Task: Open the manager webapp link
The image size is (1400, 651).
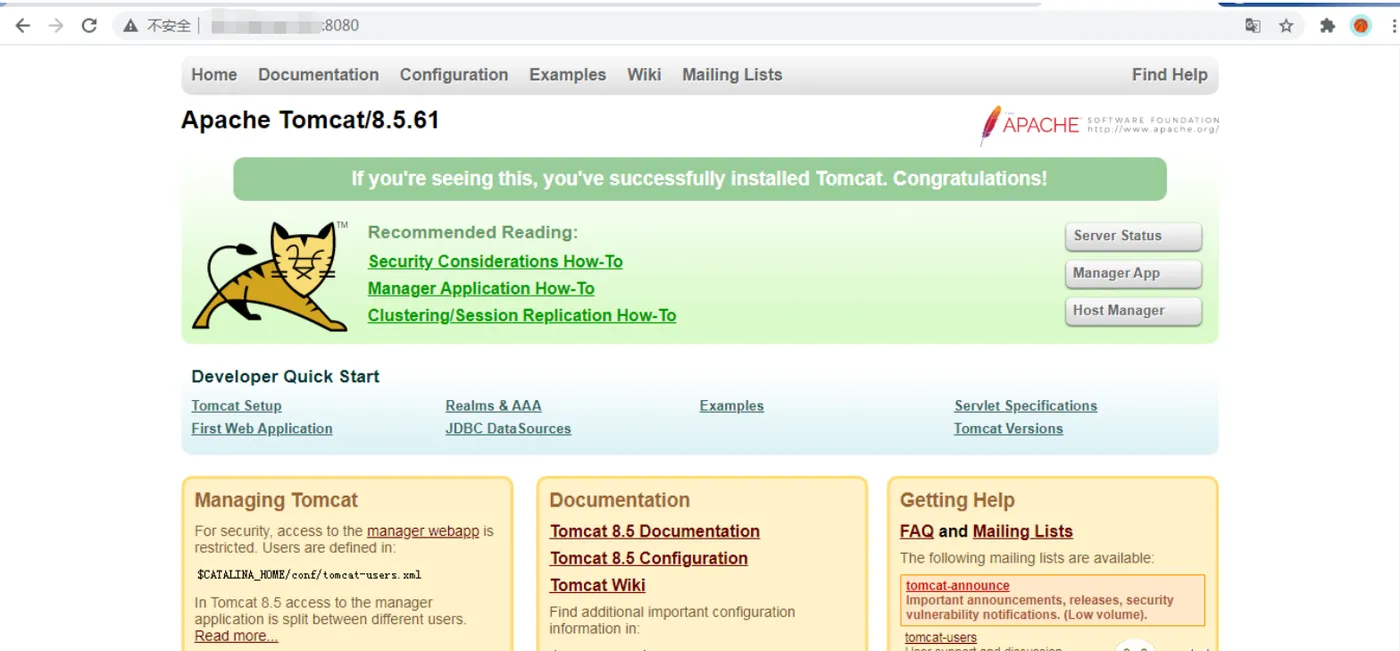Action: pyautogui.click(x=423, y=531)
